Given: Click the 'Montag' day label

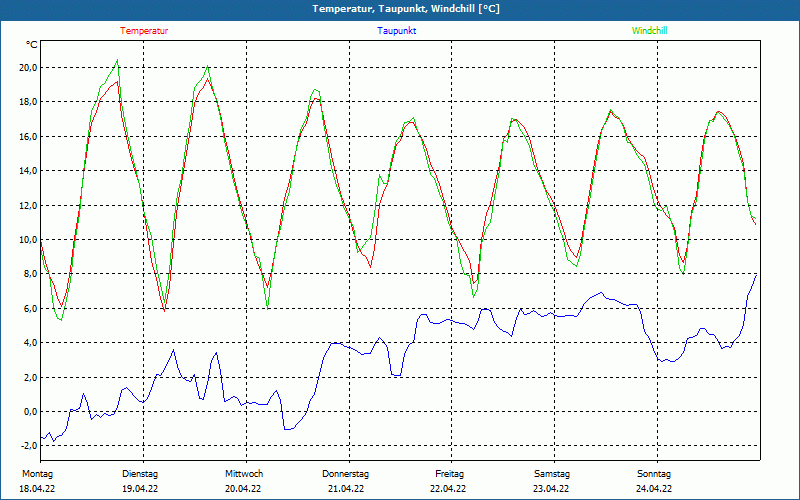Looking at the screenshot, I should pyautogui.click(x=37, y=474).
